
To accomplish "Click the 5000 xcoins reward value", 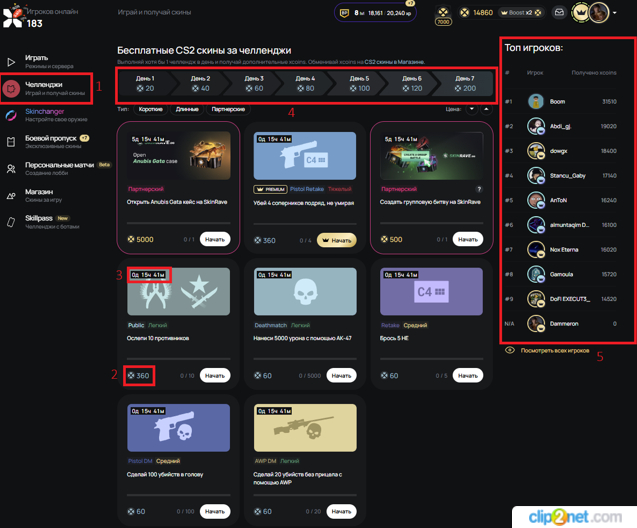I will tap(141, 239).
